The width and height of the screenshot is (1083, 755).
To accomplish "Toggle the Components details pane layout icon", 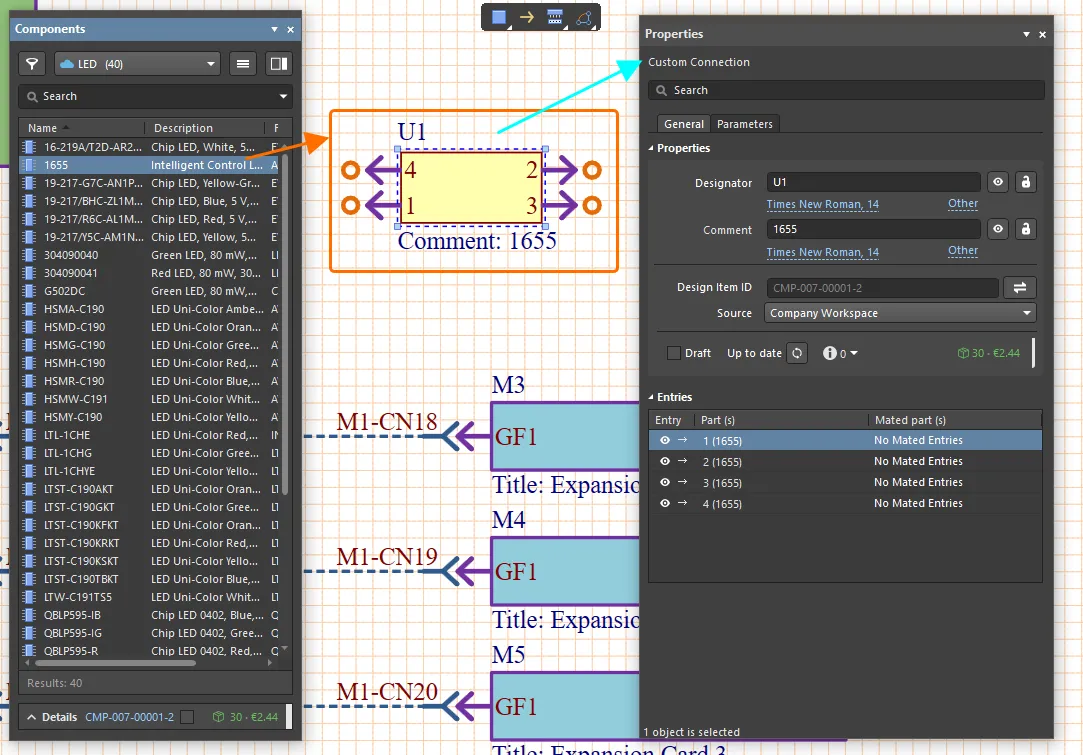I will (279, 64).
